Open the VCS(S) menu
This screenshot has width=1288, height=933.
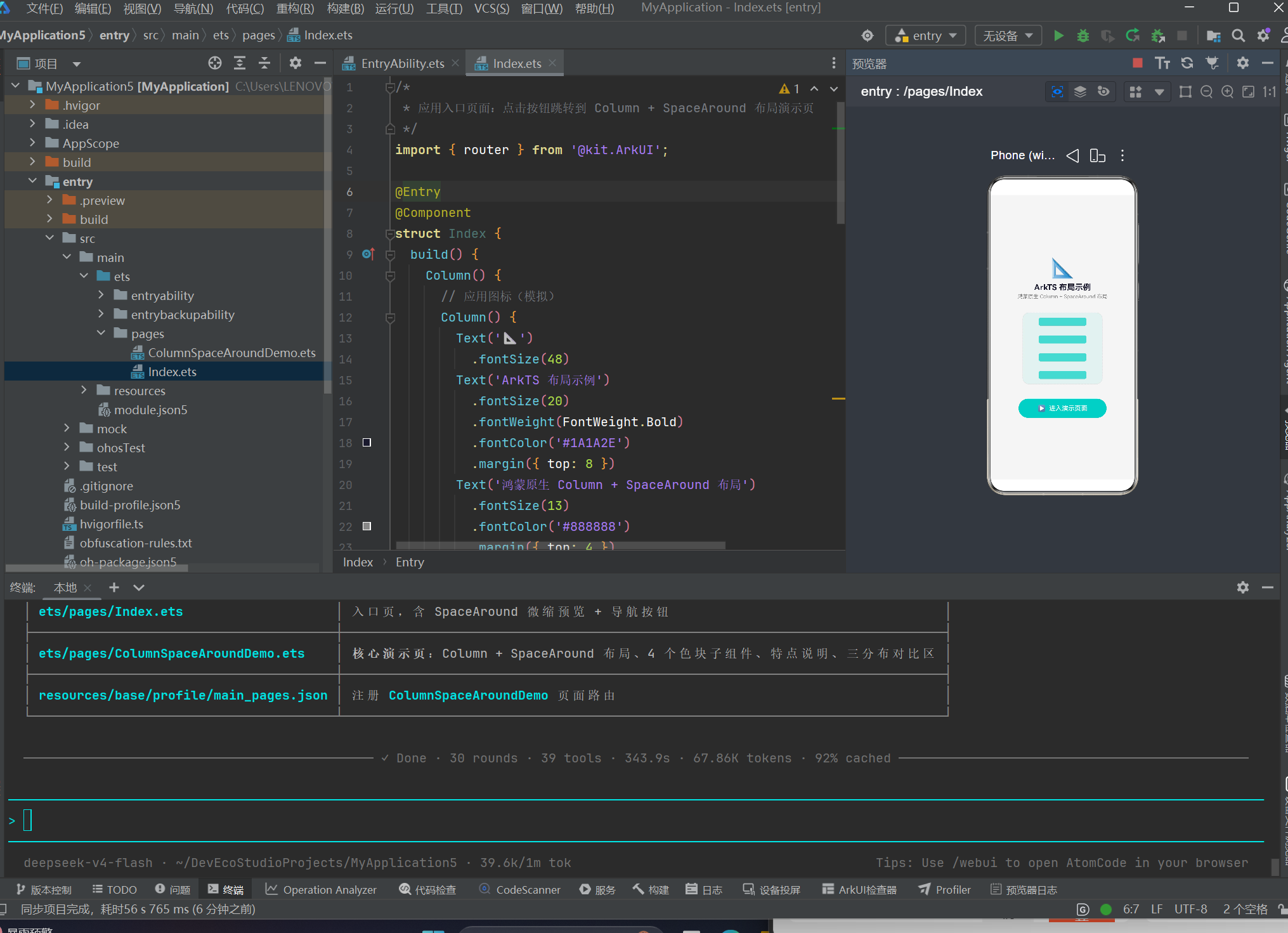click(491, 8)
